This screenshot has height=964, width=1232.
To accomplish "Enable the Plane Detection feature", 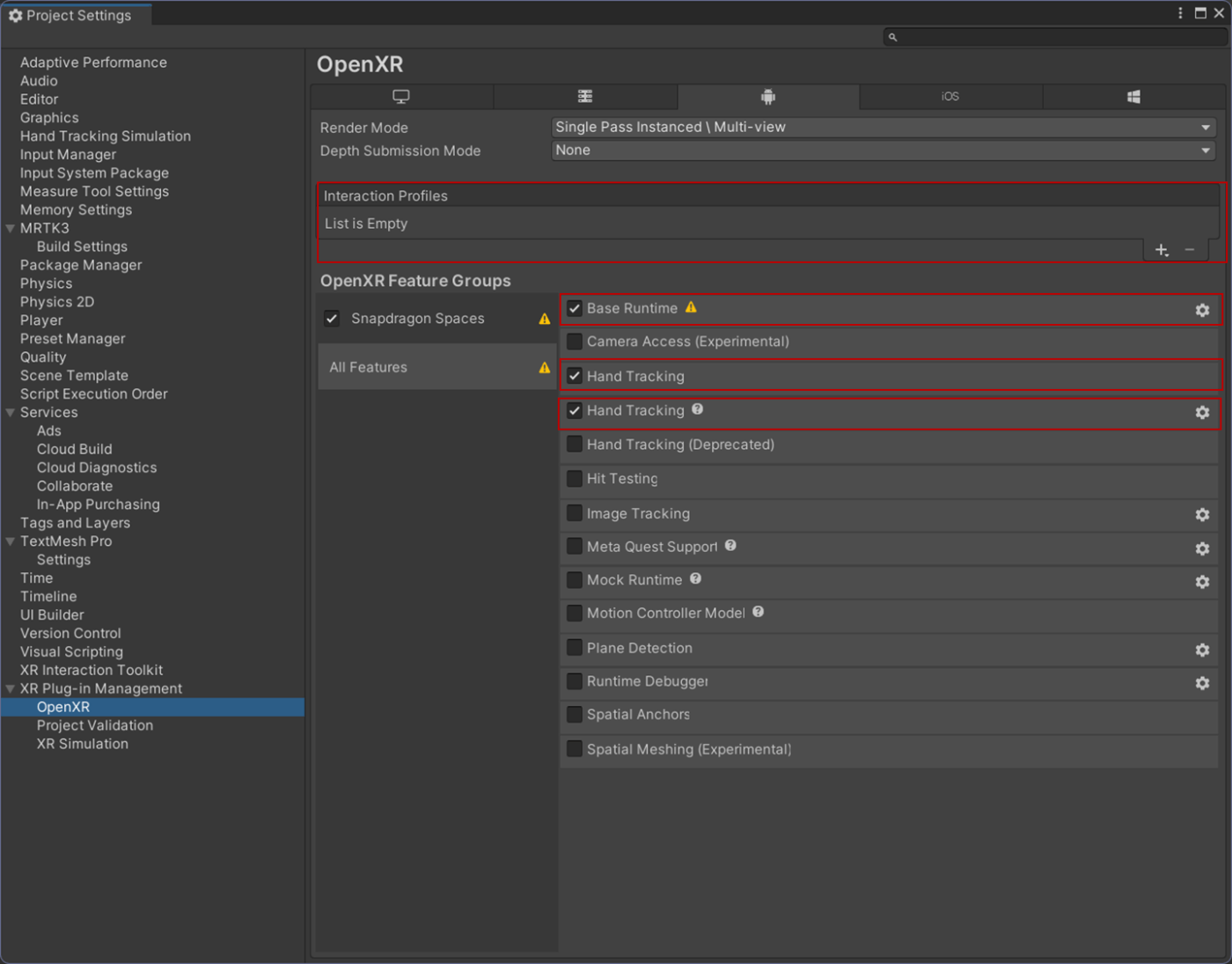I will tap(575, 648).
